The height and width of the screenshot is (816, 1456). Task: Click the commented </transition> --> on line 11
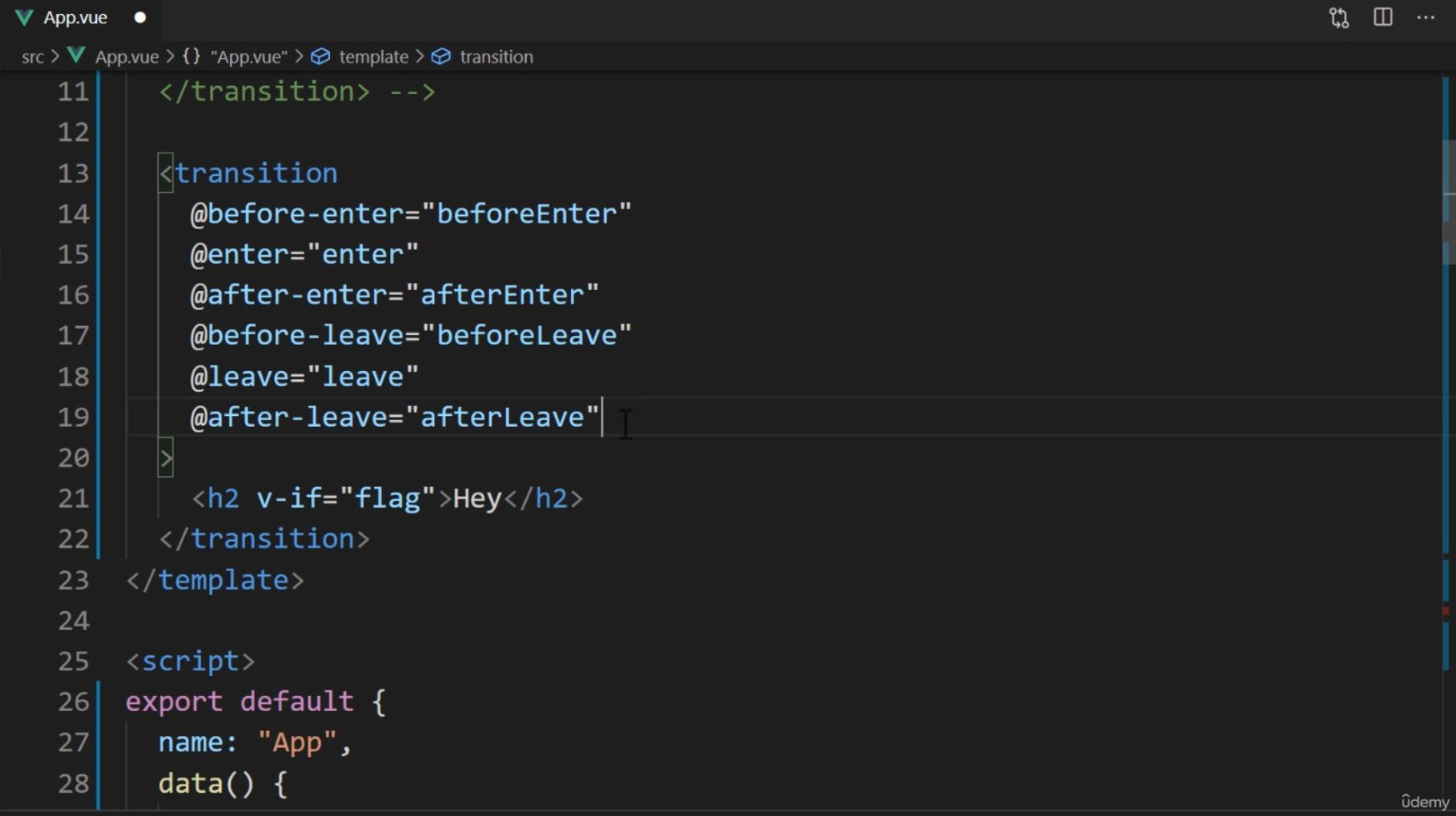tap(297, 92)
